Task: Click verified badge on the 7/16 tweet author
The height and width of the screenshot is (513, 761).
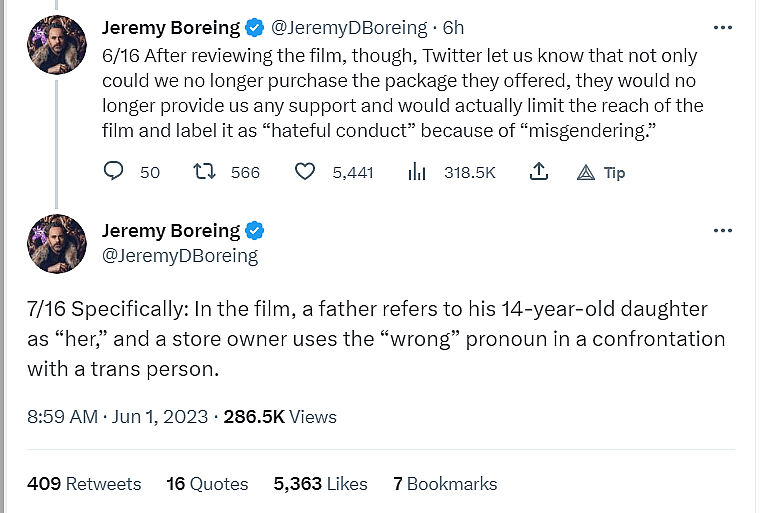Action: click(255, 230)
